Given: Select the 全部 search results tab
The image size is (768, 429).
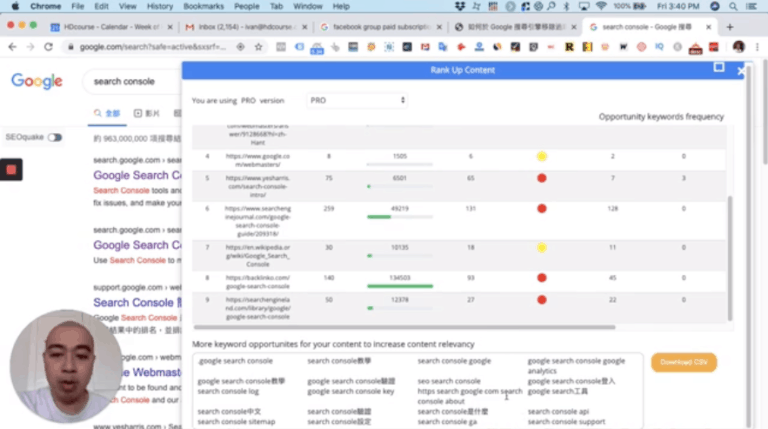Looking at the screenshot, I should (x=107, y=113).
